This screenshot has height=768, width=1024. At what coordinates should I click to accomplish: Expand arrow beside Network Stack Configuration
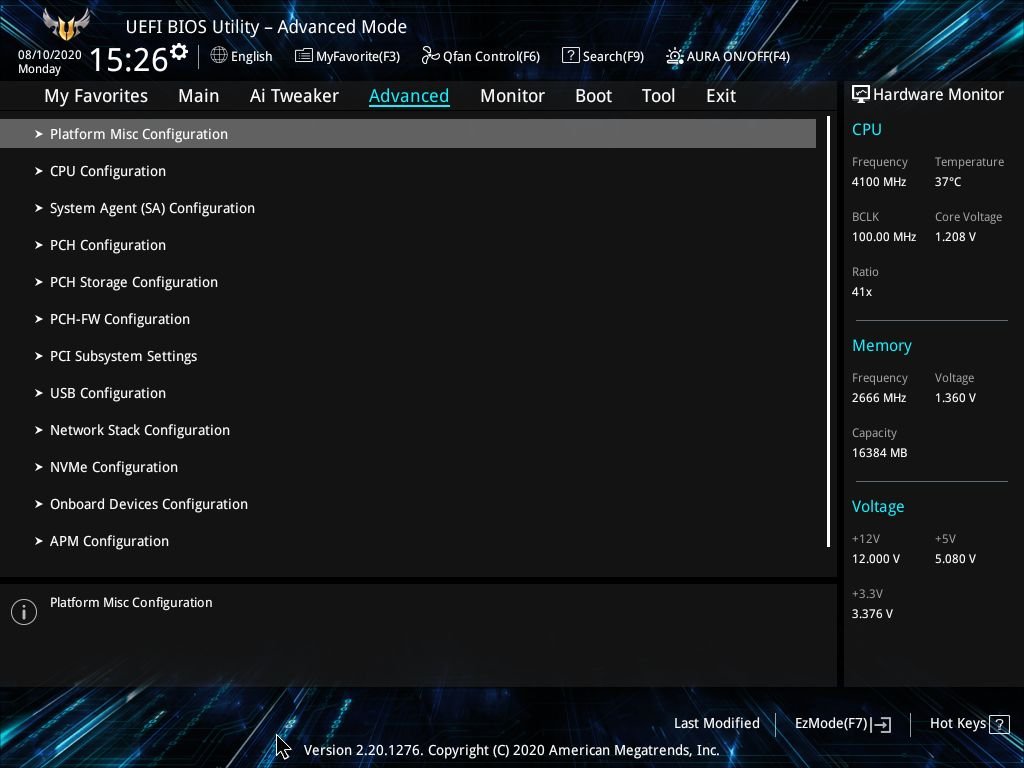point(39,430)
